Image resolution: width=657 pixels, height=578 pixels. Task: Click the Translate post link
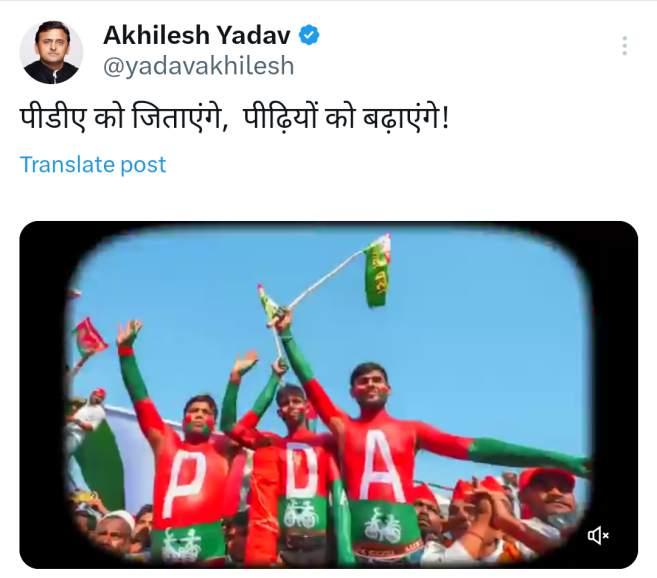(93, 164)
